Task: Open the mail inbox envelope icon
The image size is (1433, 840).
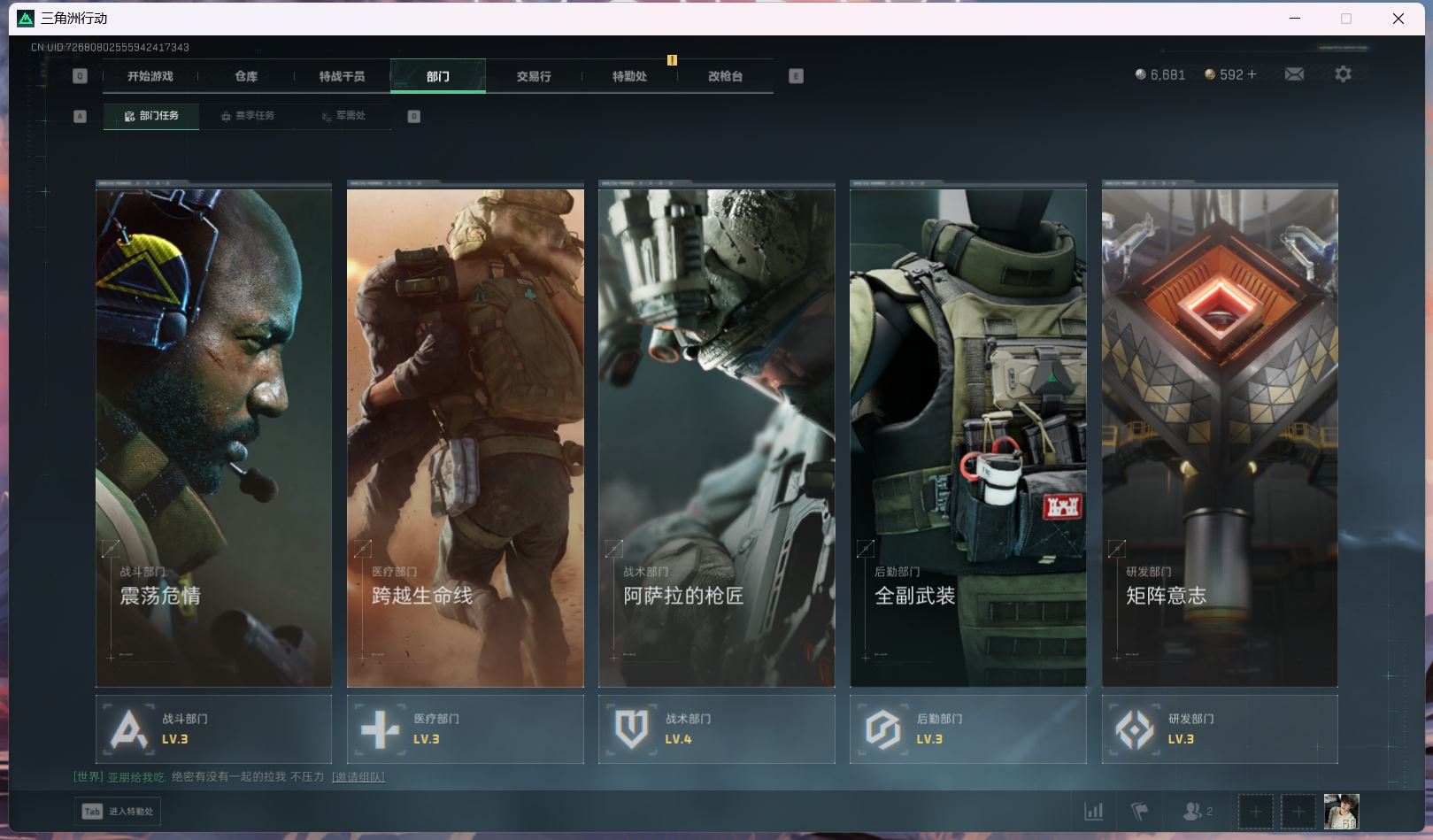Action: pos(1294,74)
